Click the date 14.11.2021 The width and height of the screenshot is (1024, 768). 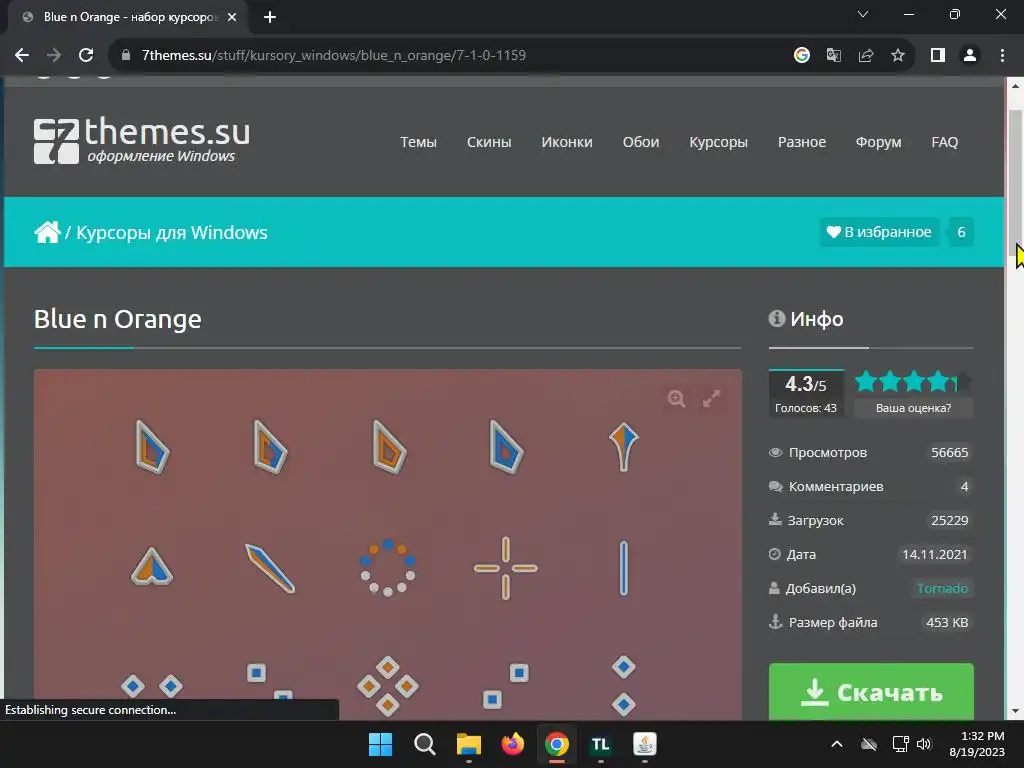tap(935, 554)
